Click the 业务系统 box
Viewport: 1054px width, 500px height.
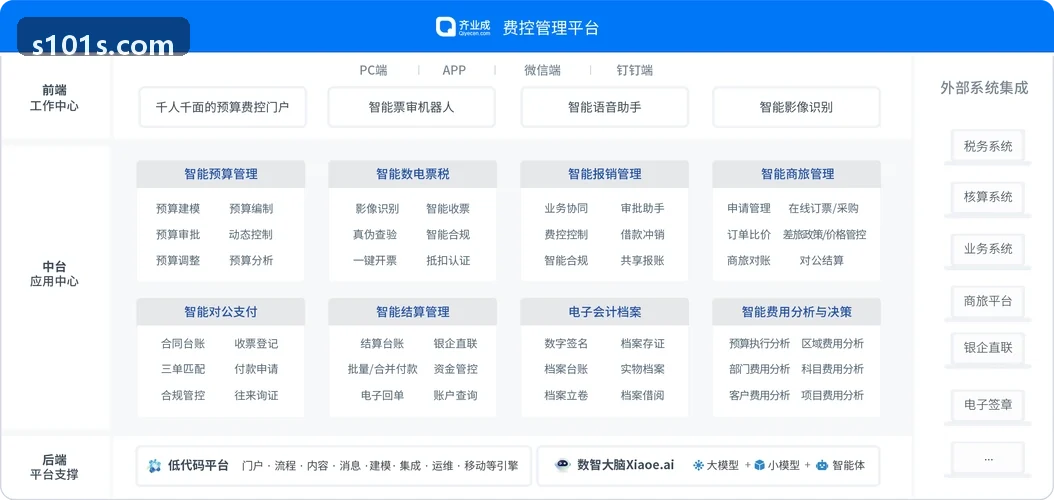[x=987, y=249]
